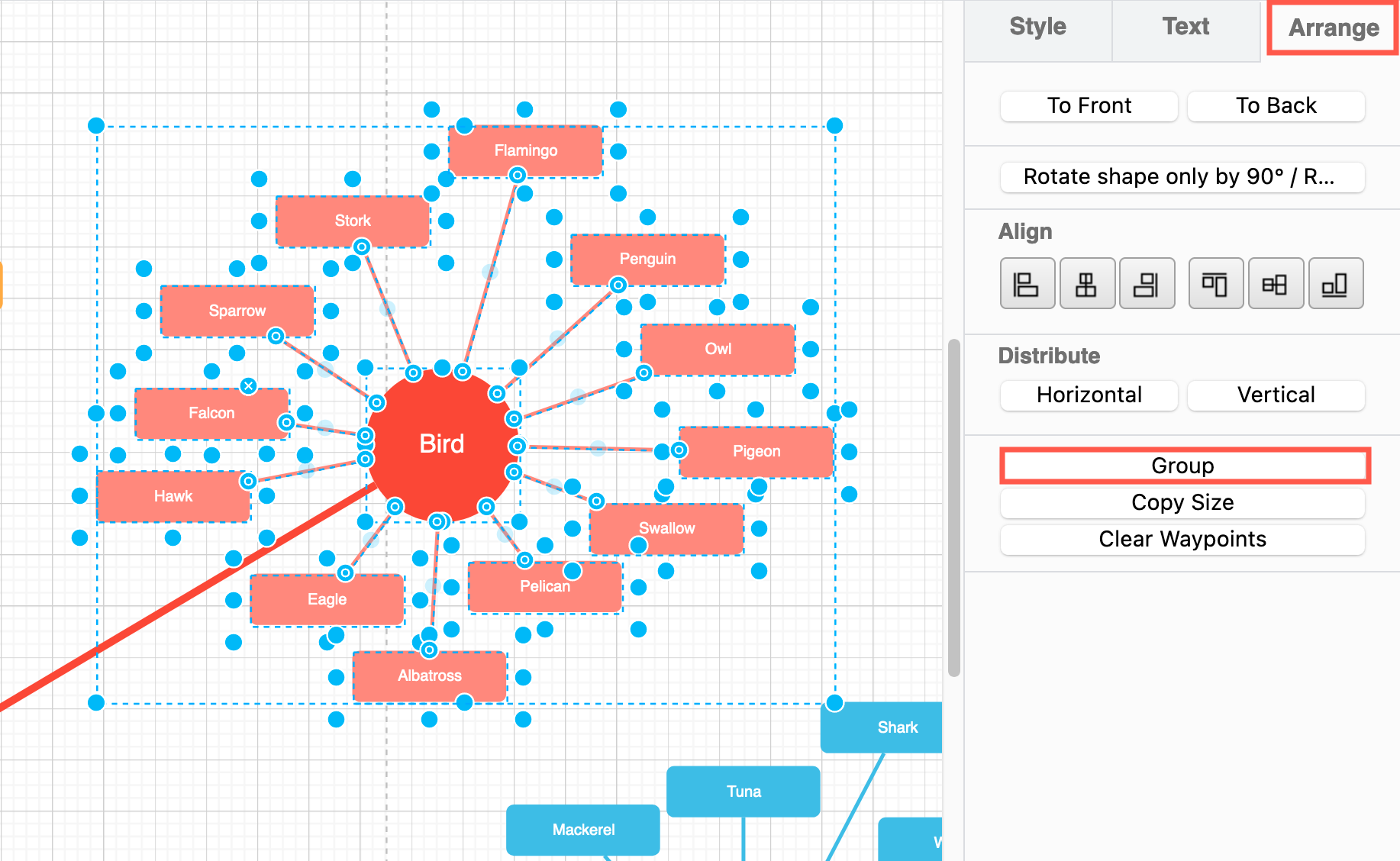1400x861 pixels.
Task: Send selection To Back
Action: pyautogui.click(x=1276, y=106)
